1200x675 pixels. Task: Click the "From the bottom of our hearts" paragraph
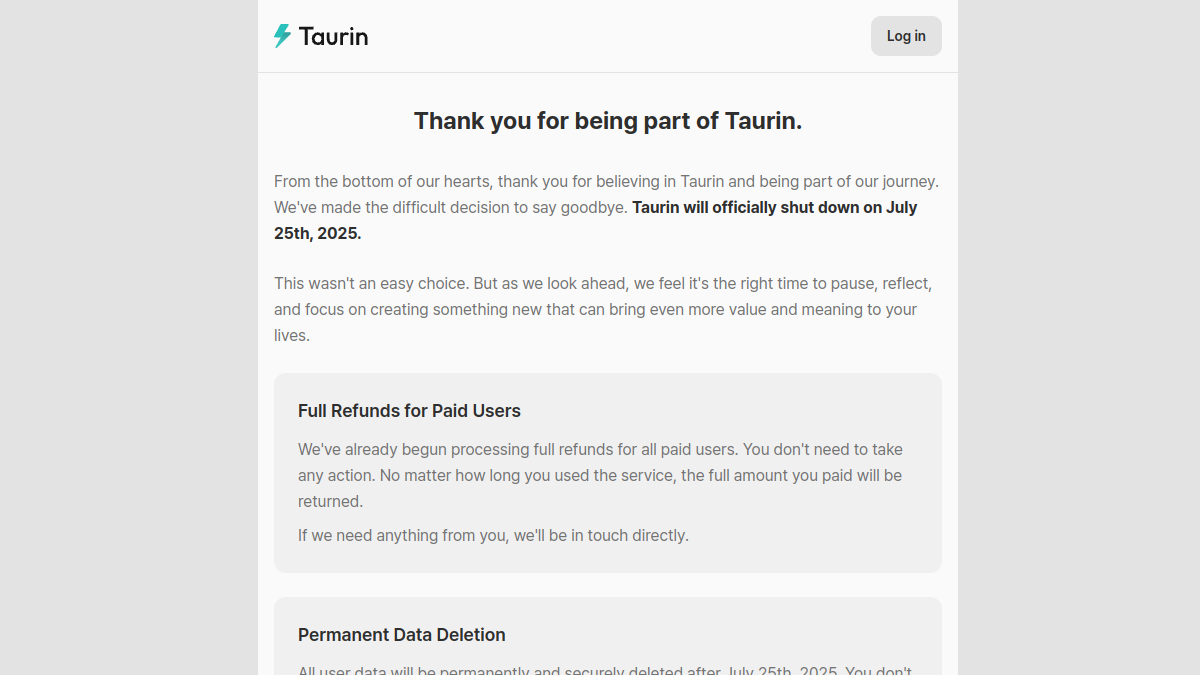tap(607, 207)
